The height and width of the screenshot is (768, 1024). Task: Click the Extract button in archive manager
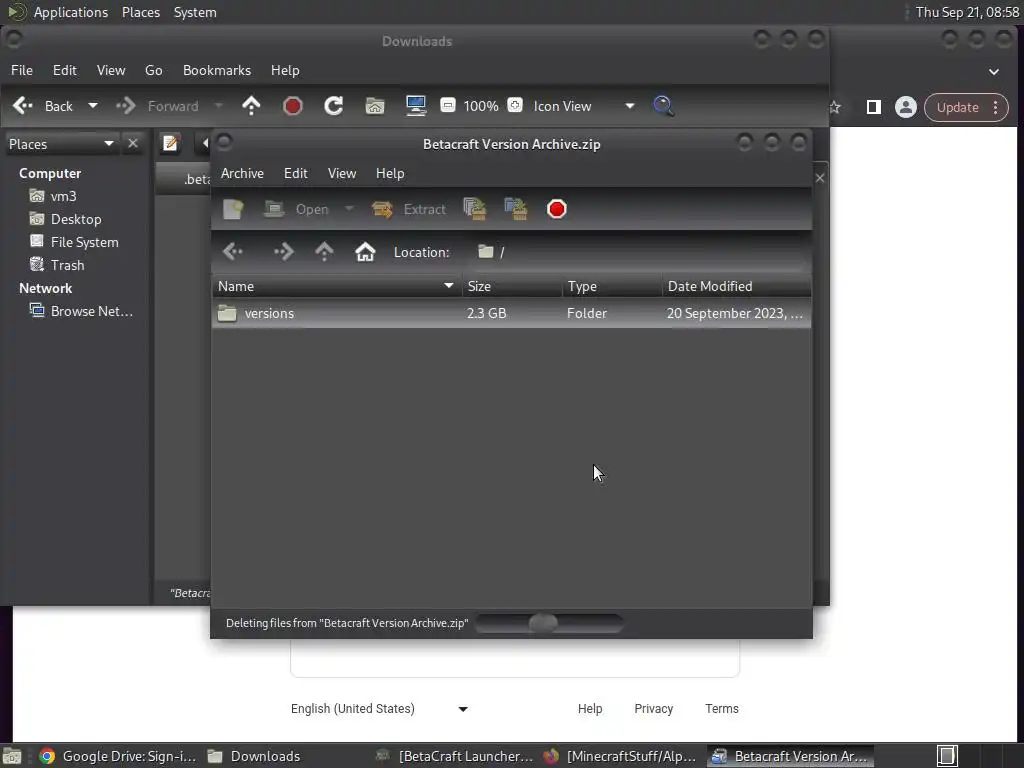click(x=409, y=209)
